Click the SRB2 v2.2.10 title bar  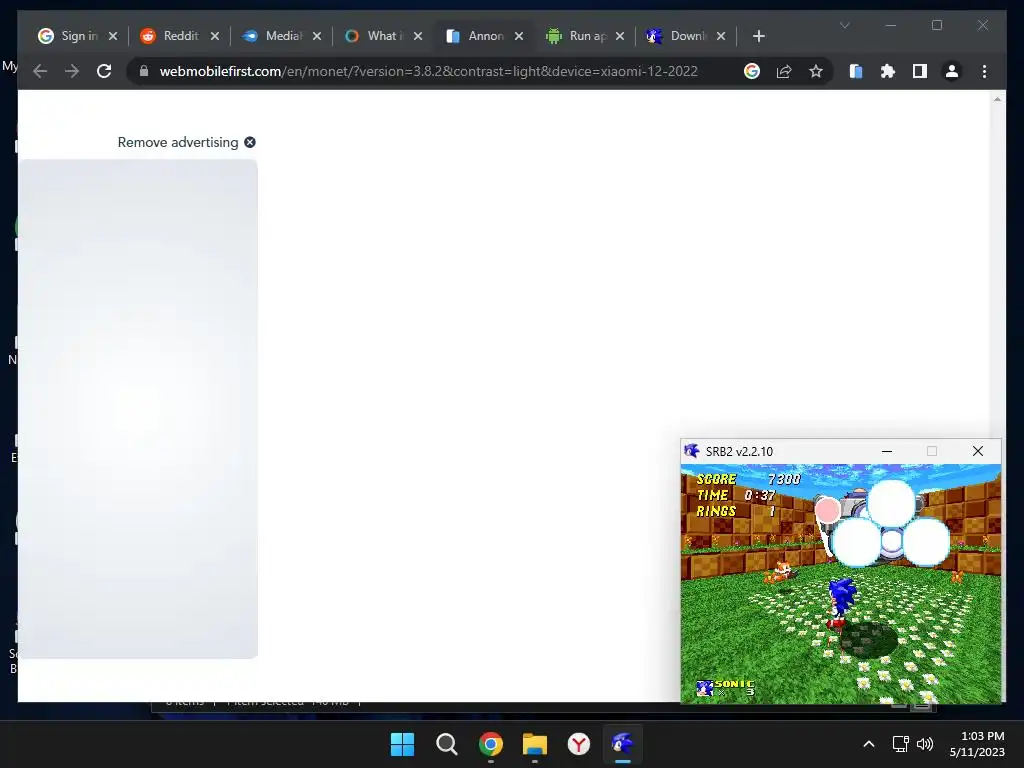coord(840,451)
